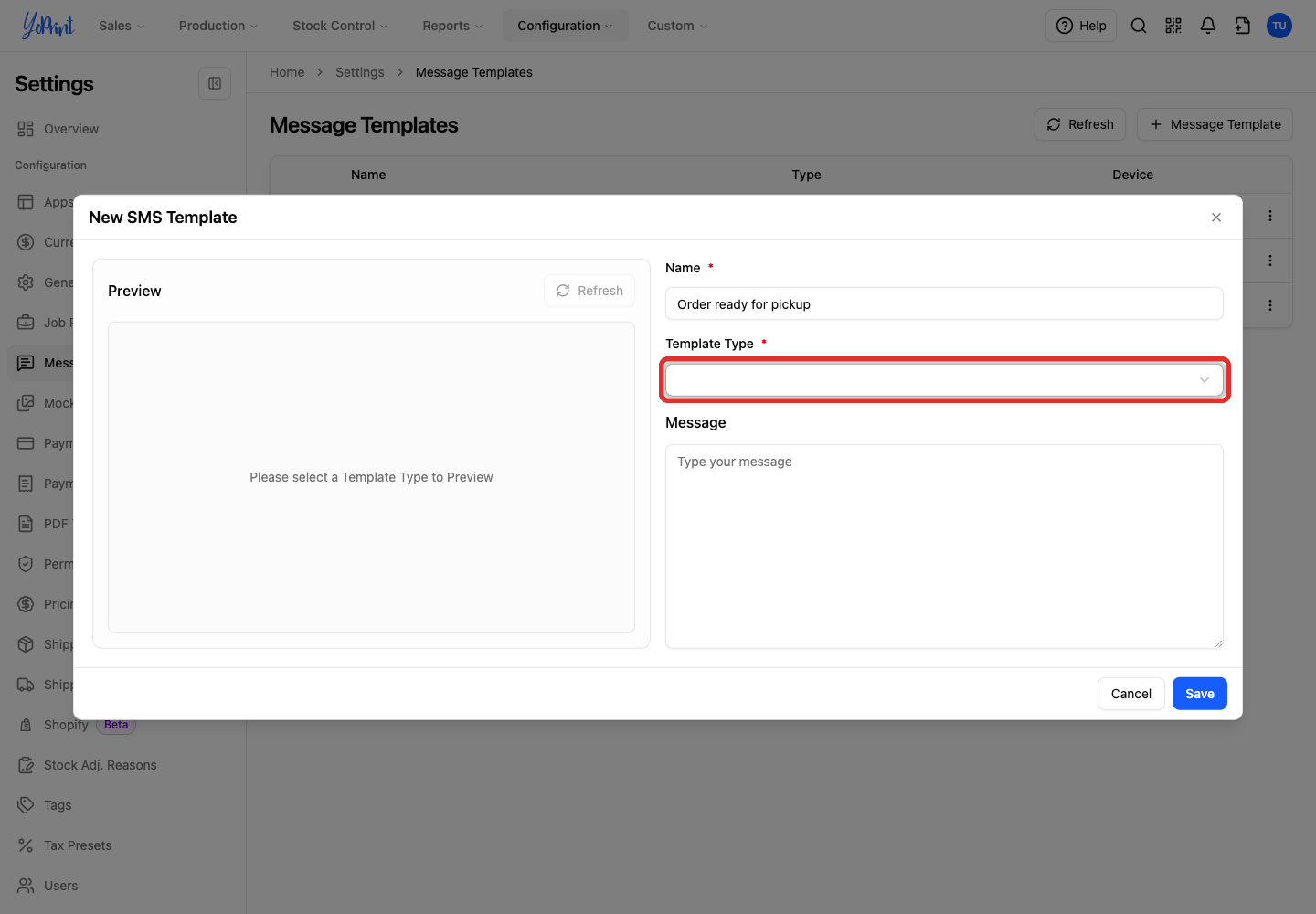The image size is (1316, 914).
Task: Open the TU user avatar menu
Action: coord(1279,26)
